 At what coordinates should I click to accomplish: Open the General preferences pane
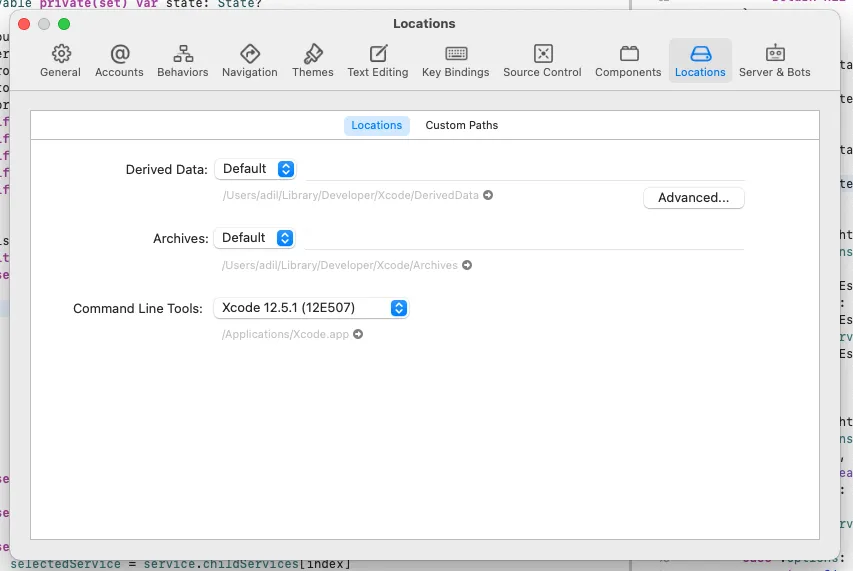(60, 61)
